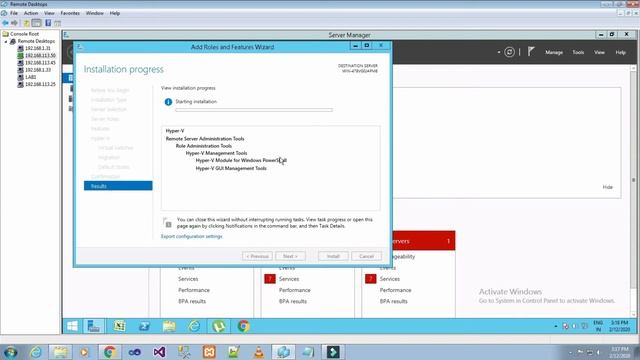Open Chrome on remote taskbar

tap(244, 326)
